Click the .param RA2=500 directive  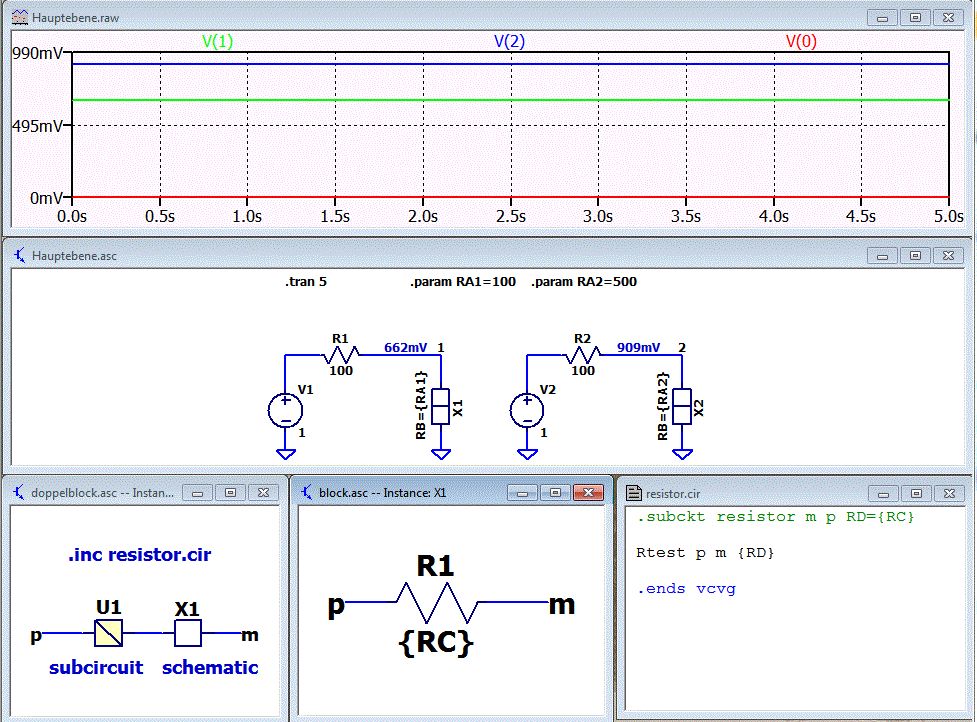pyautogui.click(x=584, y=282)
